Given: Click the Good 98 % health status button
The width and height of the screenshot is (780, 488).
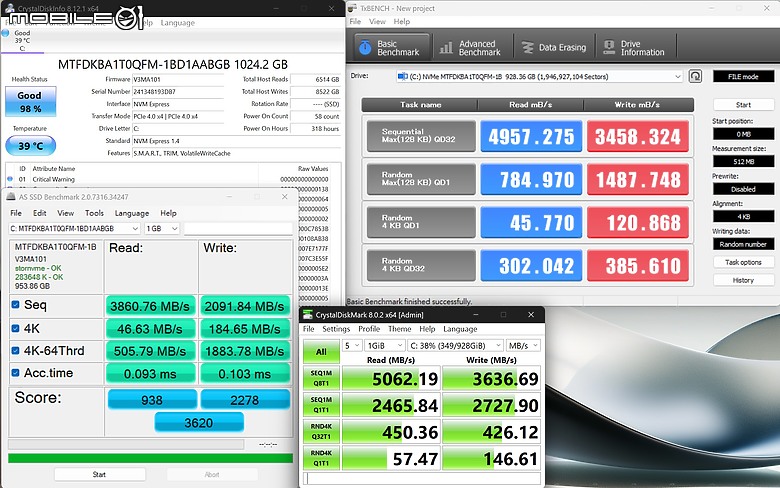Looking at the screenshot, I should [x=30, y=101].
